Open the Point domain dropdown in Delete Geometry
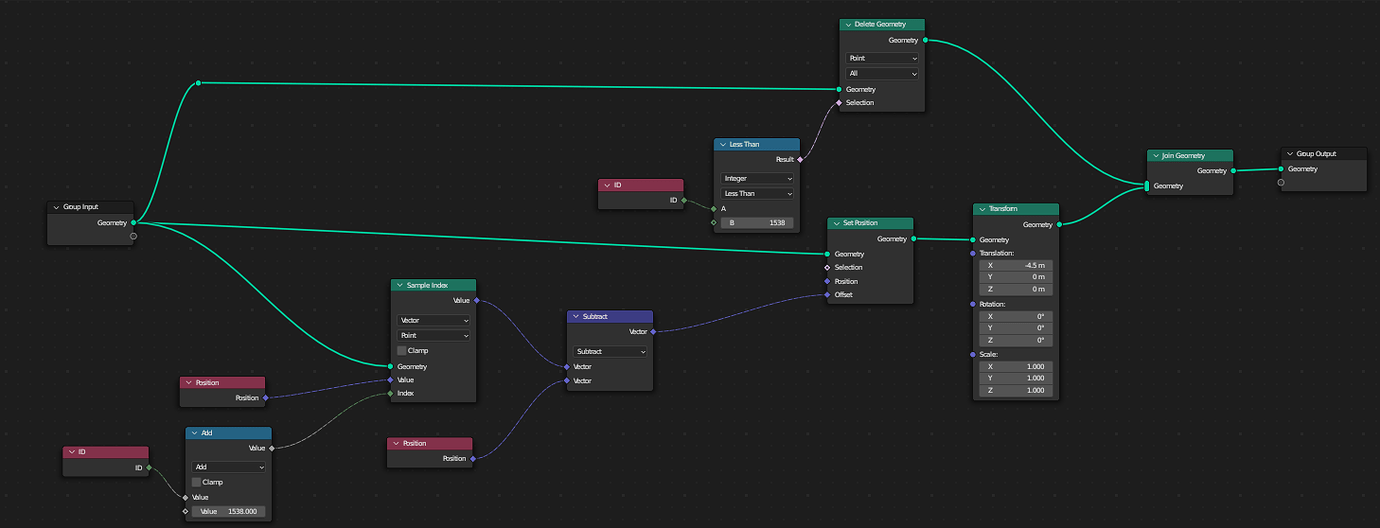1380x528 pixels. (x=882, y=58)
